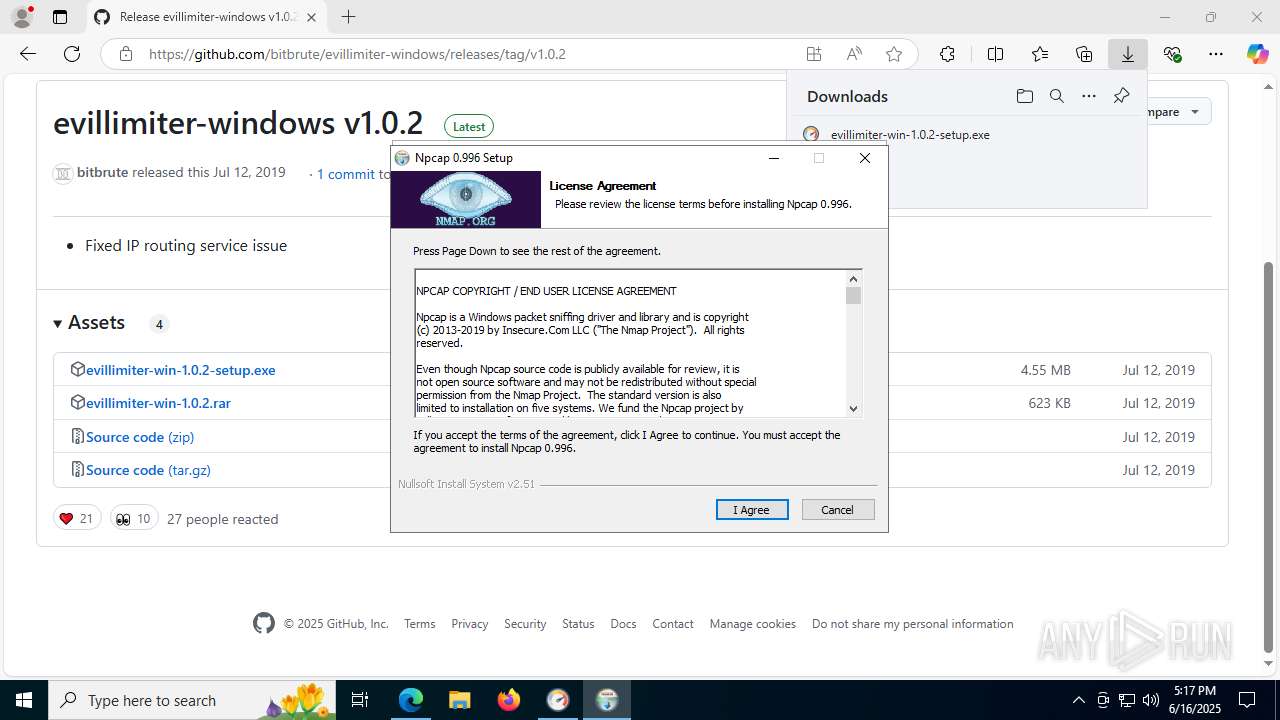Open downloads folder icon in Downloads panel

[x=1024, y=96]
